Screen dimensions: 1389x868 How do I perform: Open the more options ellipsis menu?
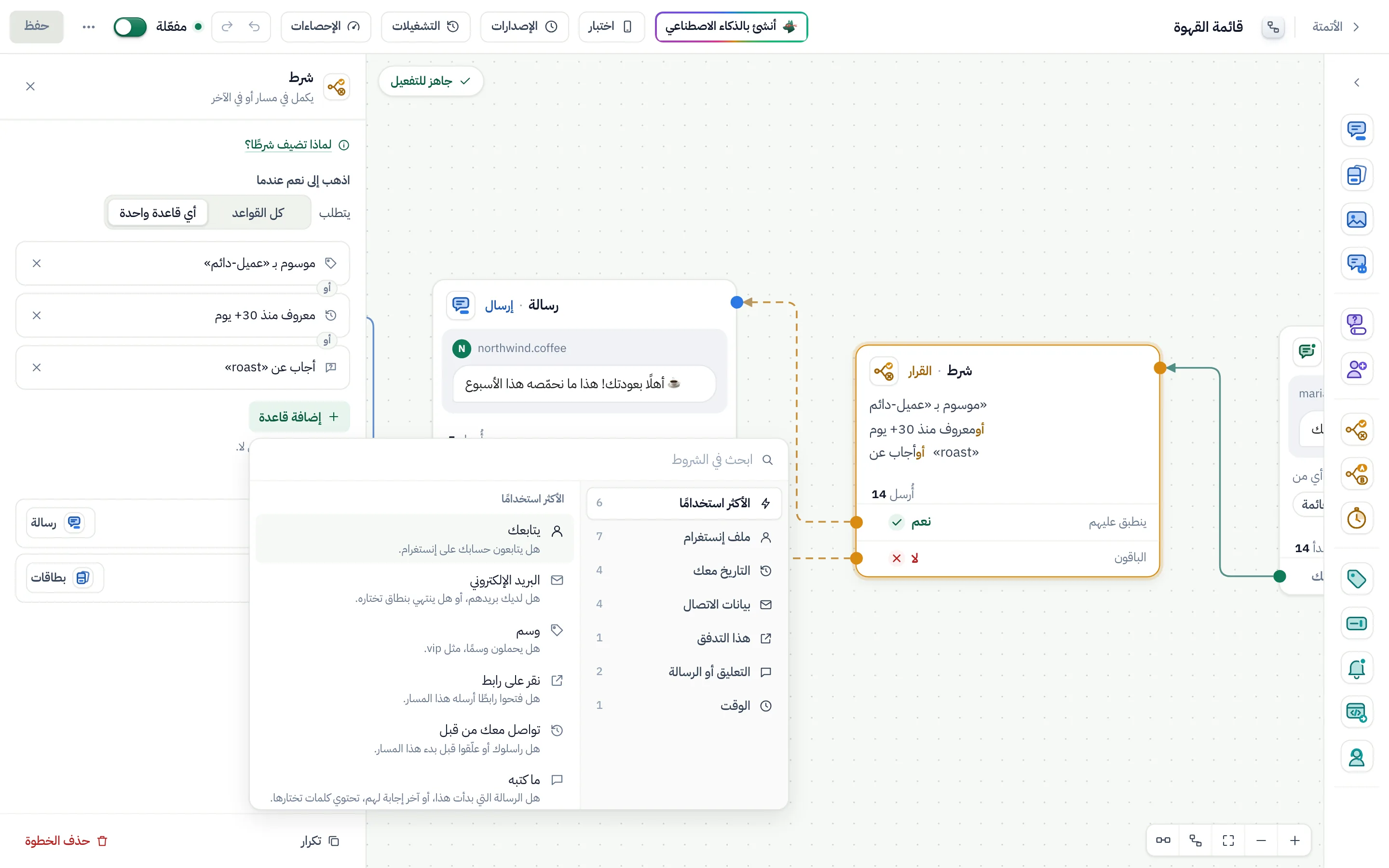tap(88, 27)
